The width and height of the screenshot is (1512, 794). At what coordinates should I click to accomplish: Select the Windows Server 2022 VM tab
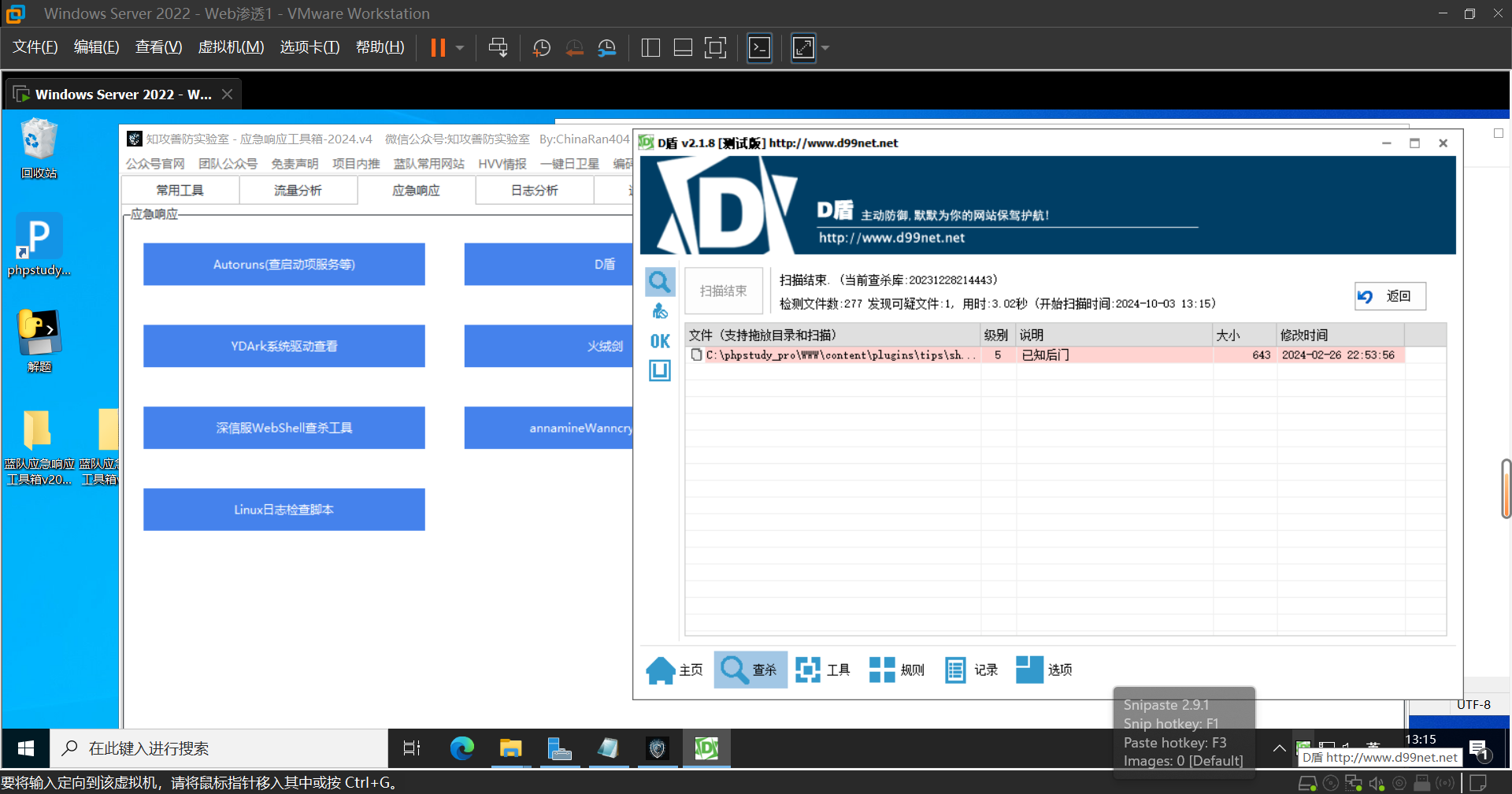[x=124, y=95]
